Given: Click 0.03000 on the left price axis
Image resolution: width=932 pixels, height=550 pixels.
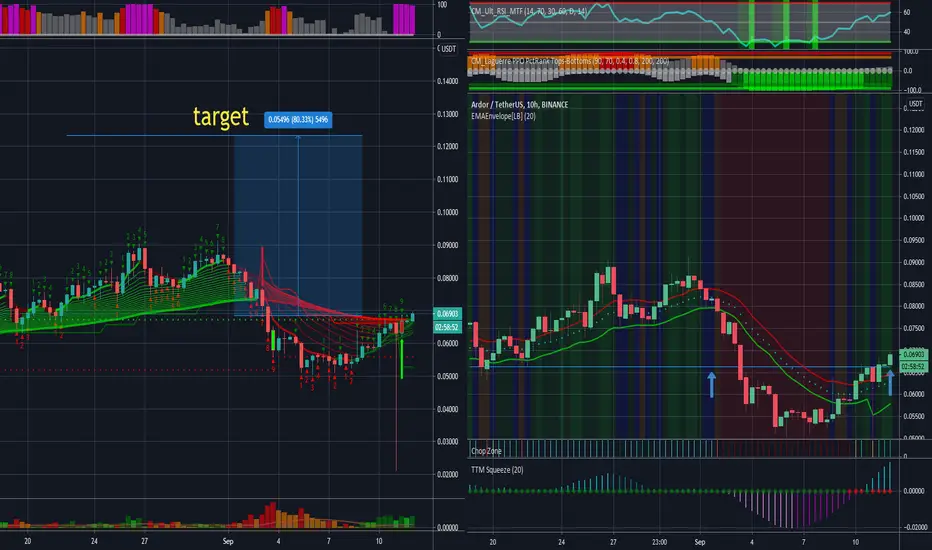Looking at the screenshot, I should (x=448, y=442).
